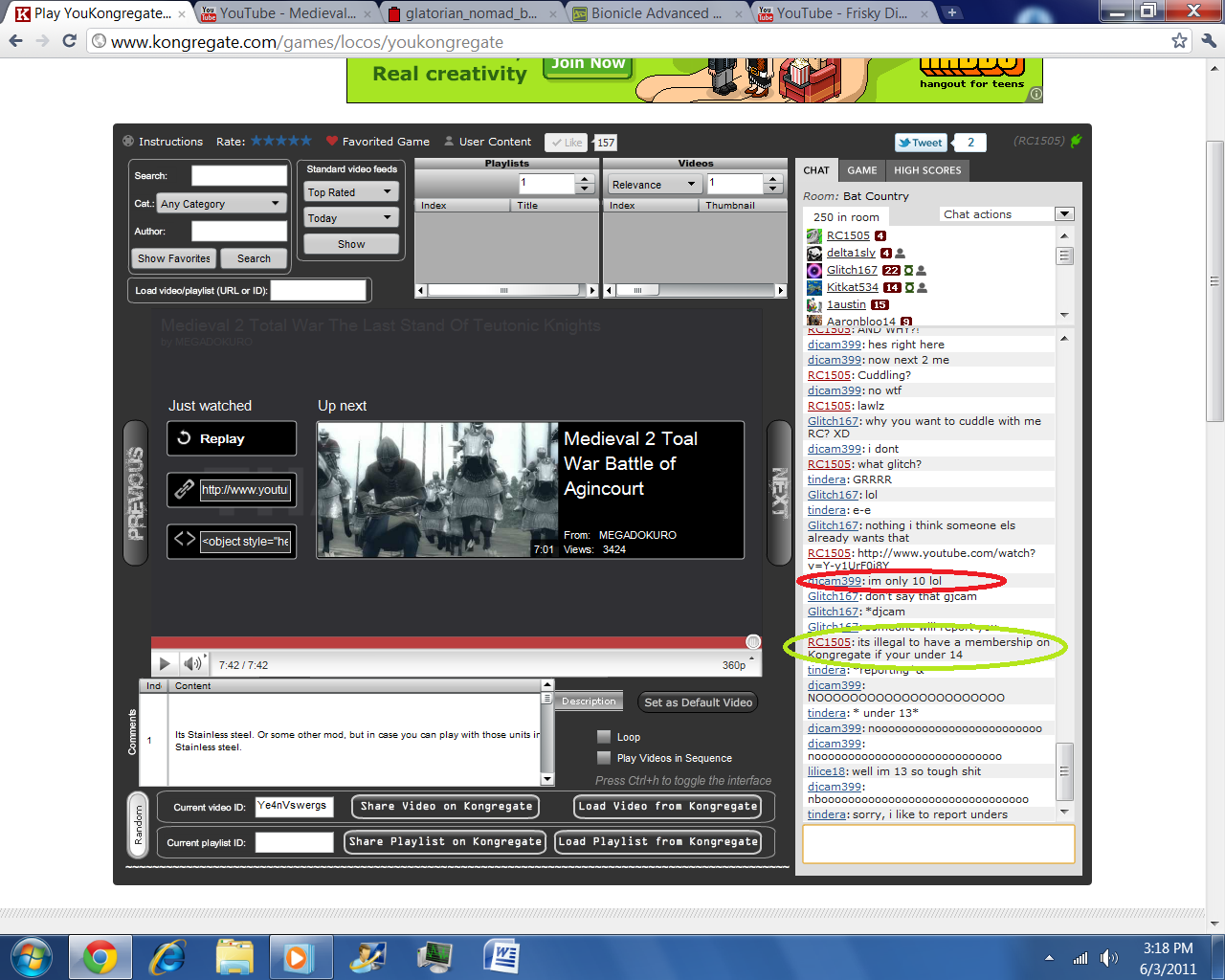Open Favorited Game heart option
This screenshot has height=980, width=1225.
[378, 142]
